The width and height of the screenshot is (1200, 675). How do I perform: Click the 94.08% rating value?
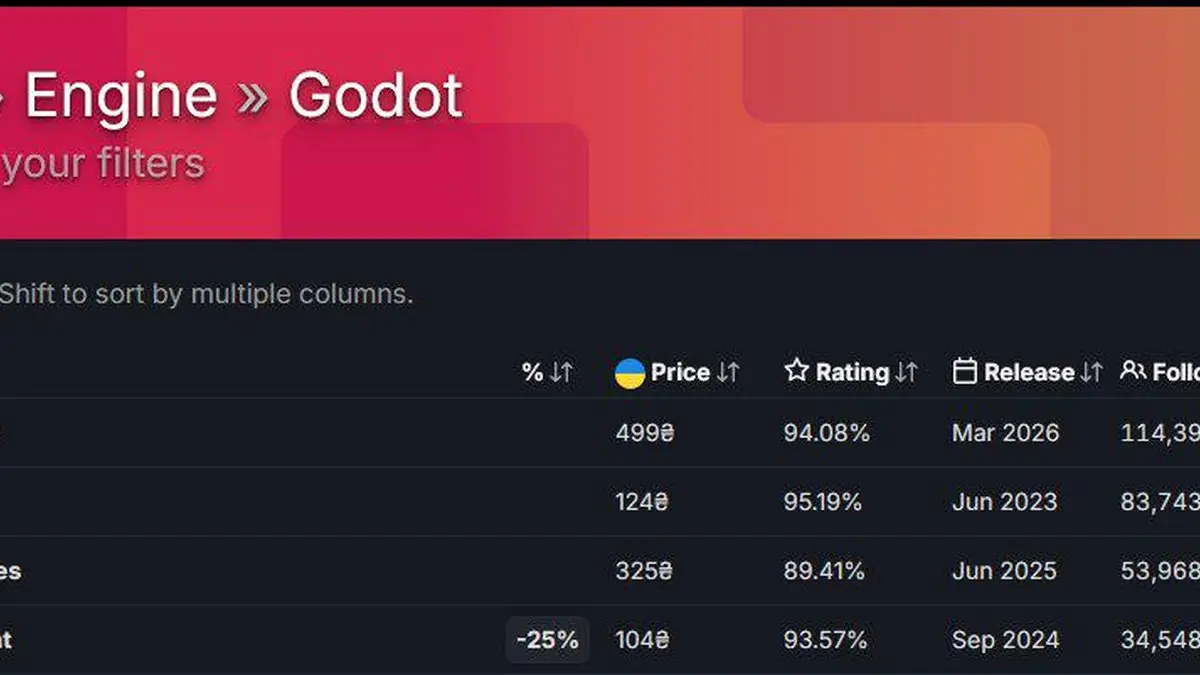[x=825, y=432]
